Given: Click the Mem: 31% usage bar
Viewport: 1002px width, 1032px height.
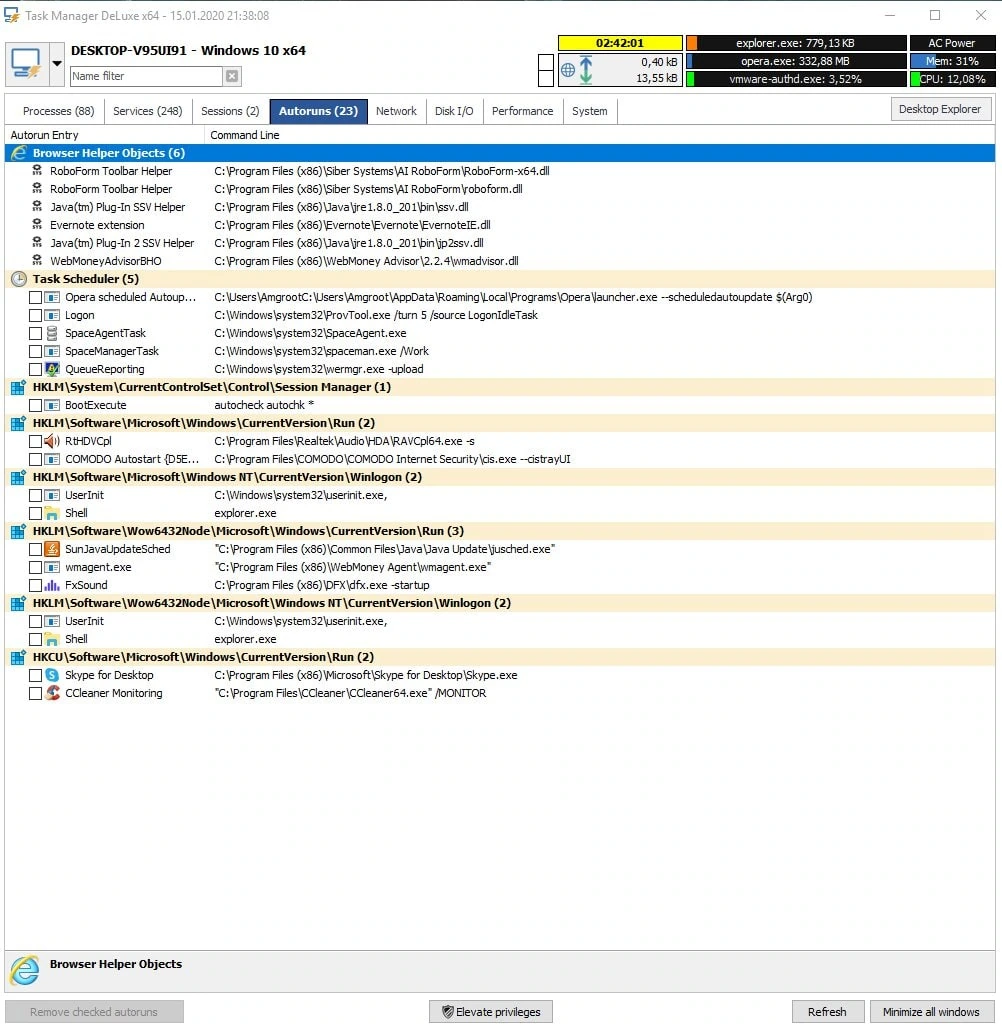Looking at the screenshot, I should click(951, 61).
